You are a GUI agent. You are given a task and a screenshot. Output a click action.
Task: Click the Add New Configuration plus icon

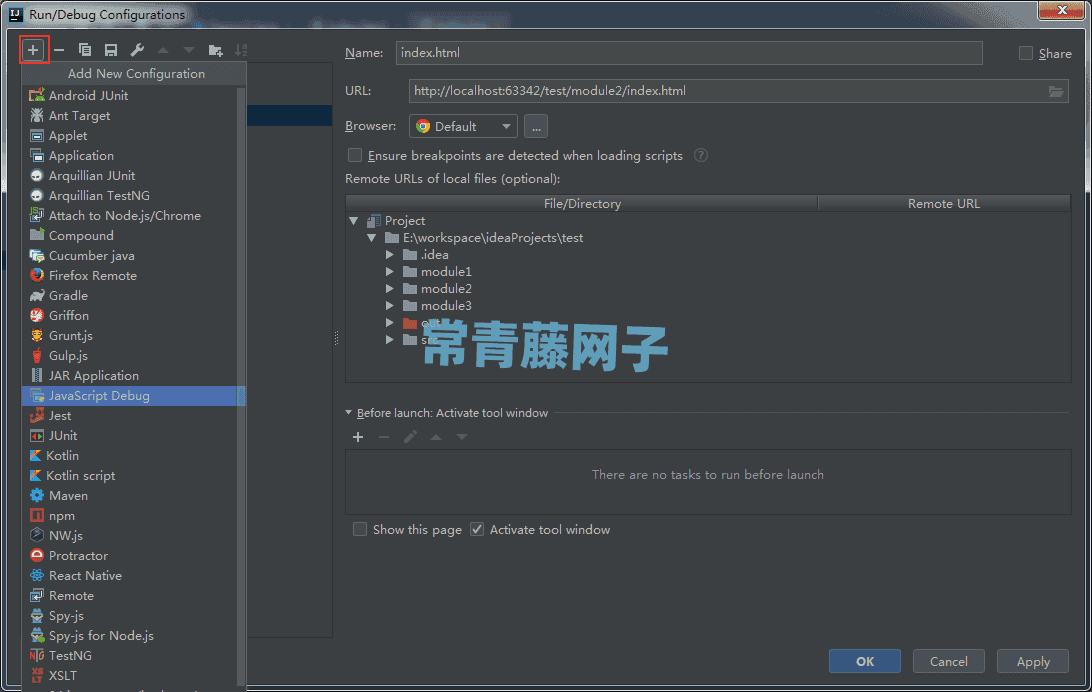click(33, 50)
